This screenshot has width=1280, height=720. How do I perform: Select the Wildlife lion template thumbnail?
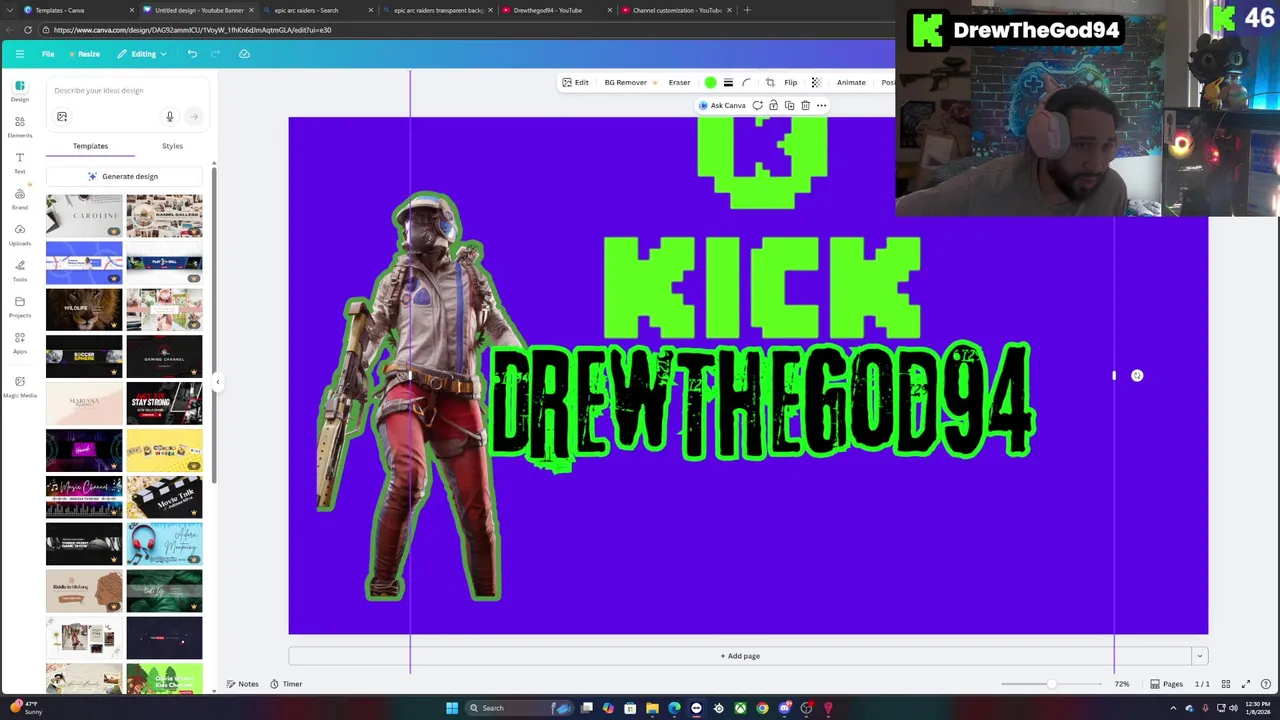[84, 310]
